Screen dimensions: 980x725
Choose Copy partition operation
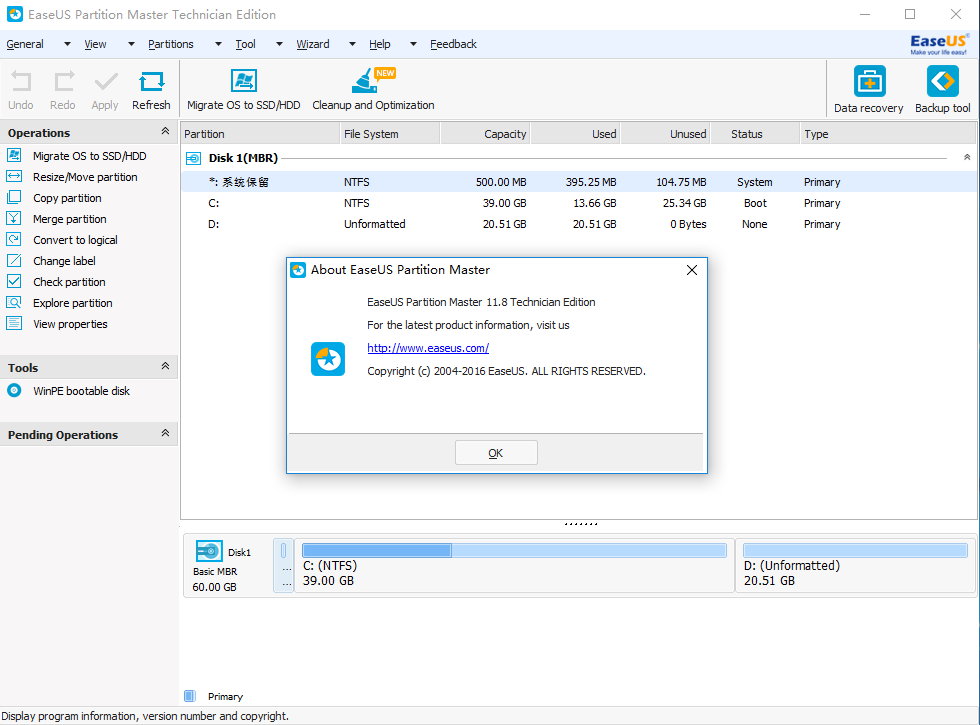pos(67,198)
